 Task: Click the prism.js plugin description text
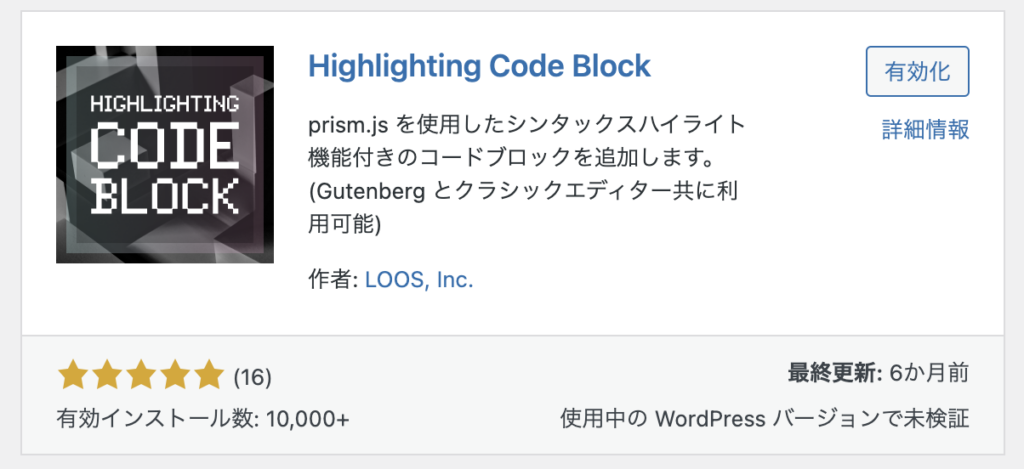[527, 141]
